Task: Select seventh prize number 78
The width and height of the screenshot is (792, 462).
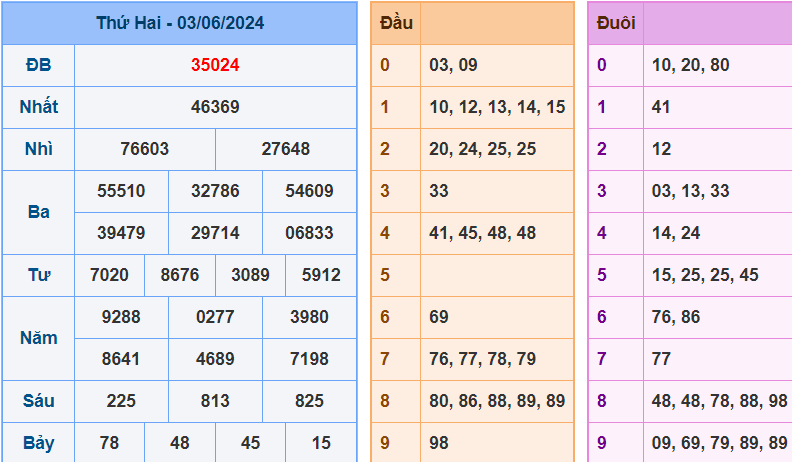Action: [x=109, y=443]
